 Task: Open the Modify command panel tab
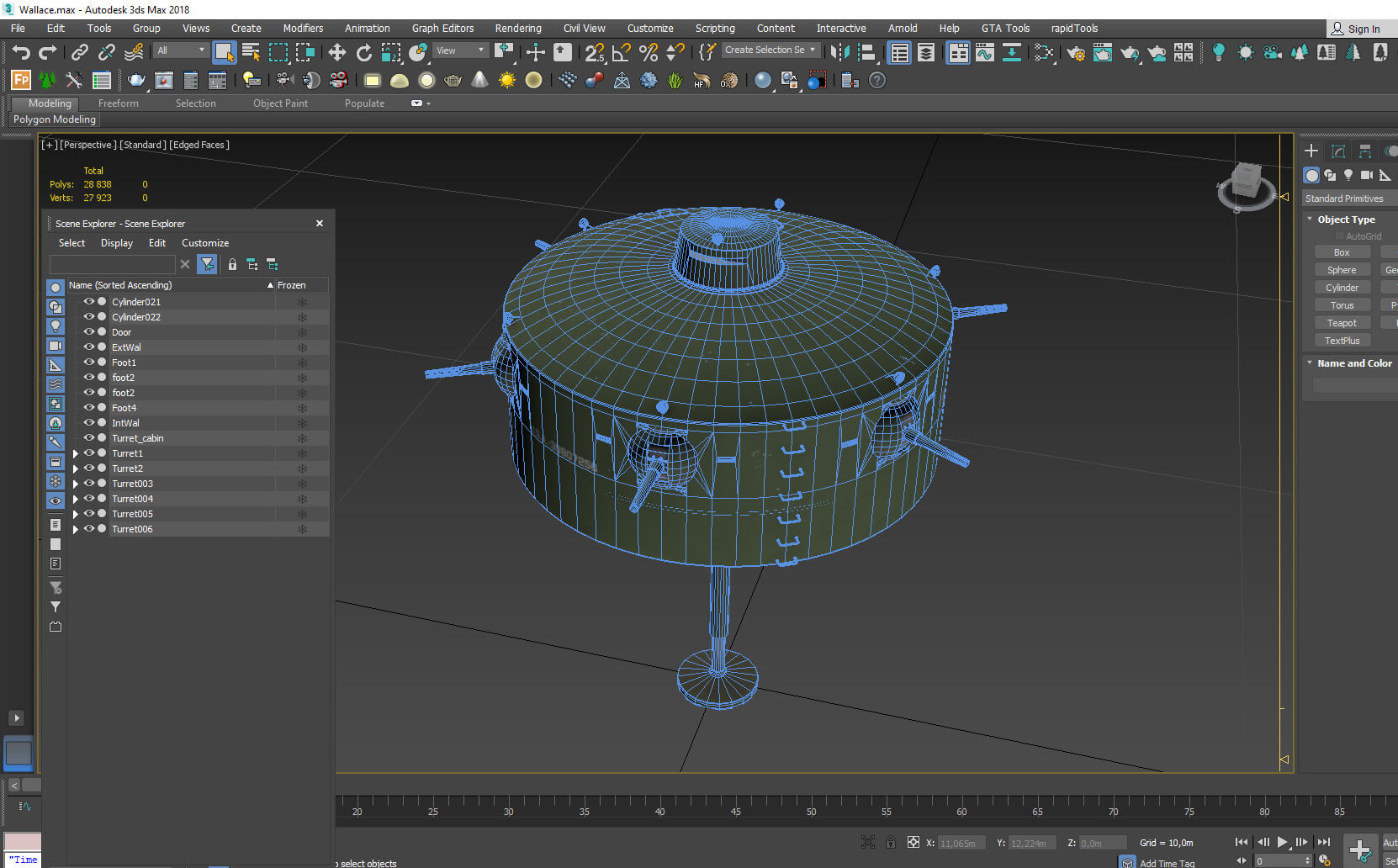[1337, 151]
